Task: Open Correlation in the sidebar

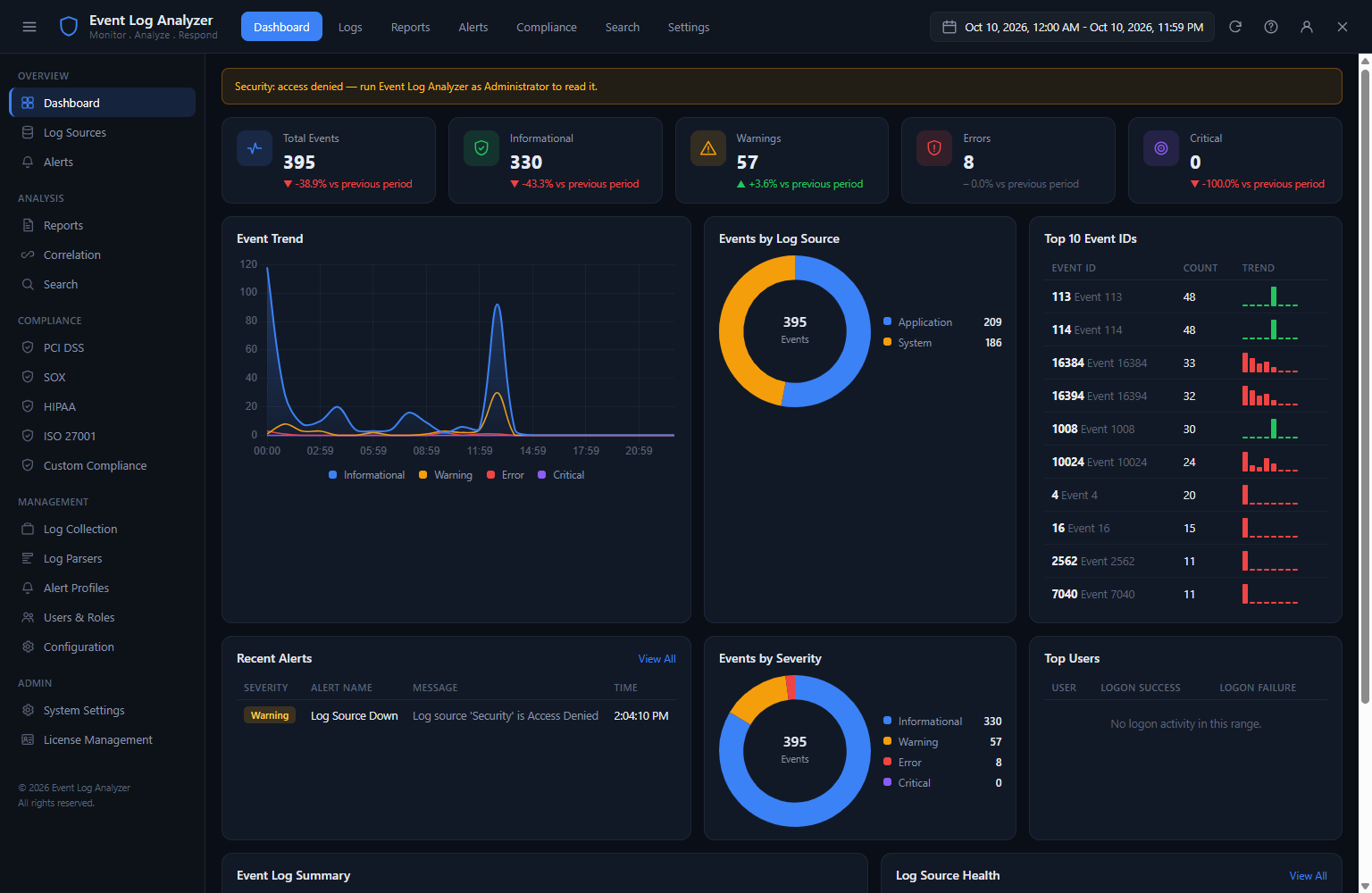Action: click(x=102, y=255)
